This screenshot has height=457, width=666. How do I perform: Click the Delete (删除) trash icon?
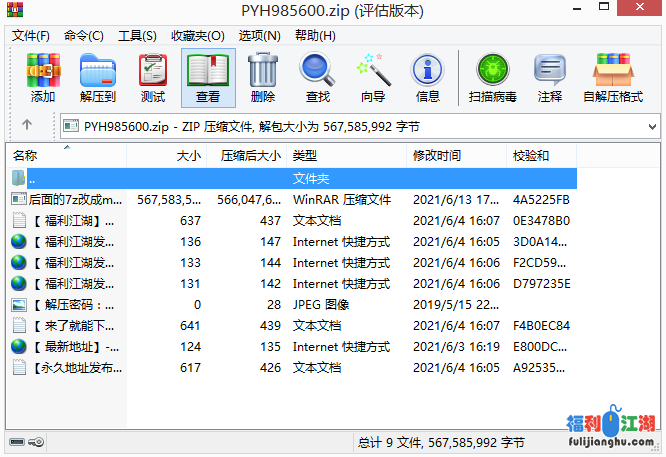click(263, 78)
